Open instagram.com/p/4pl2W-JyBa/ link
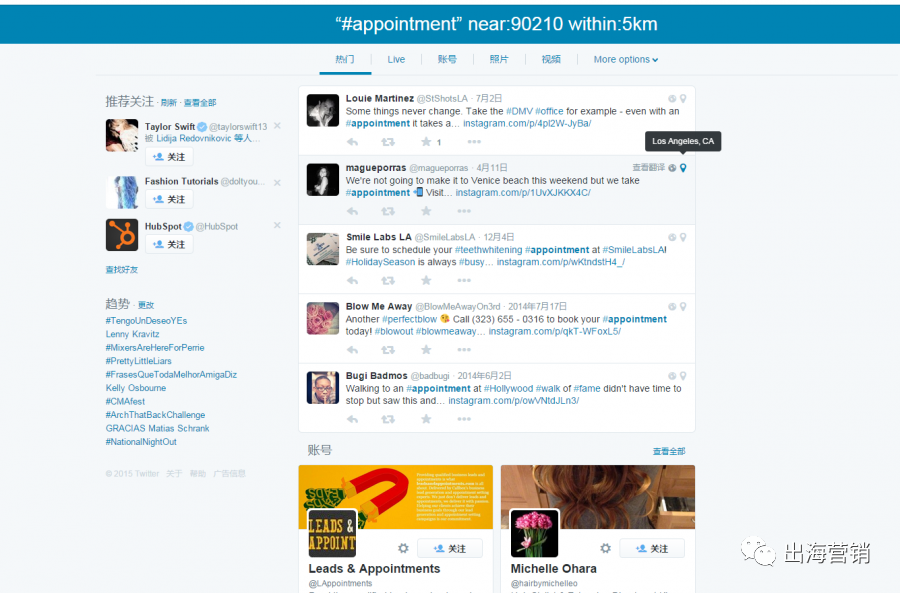 point(527,123)
